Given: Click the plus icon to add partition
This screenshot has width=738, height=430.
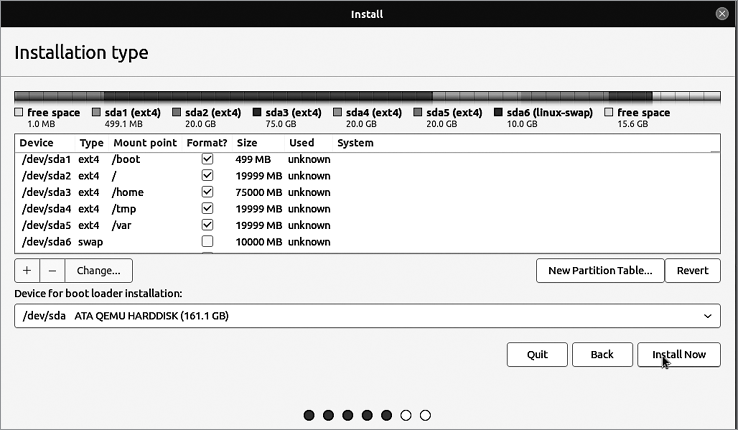Looking at the screenshot, I should (x=27, y=270).
